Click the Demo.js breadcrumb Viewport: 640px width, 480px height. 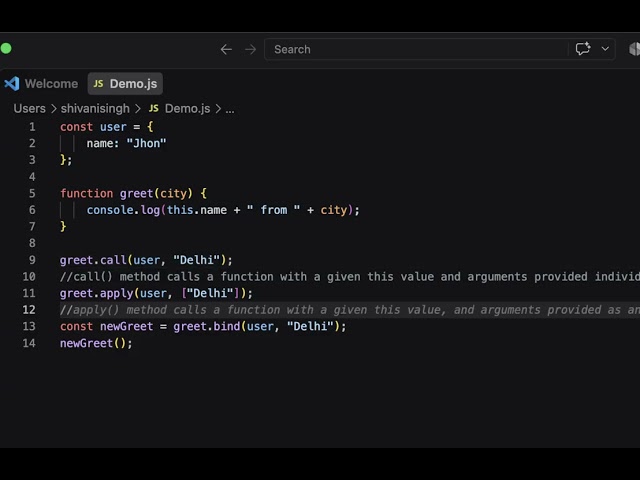tap(187, 109)
